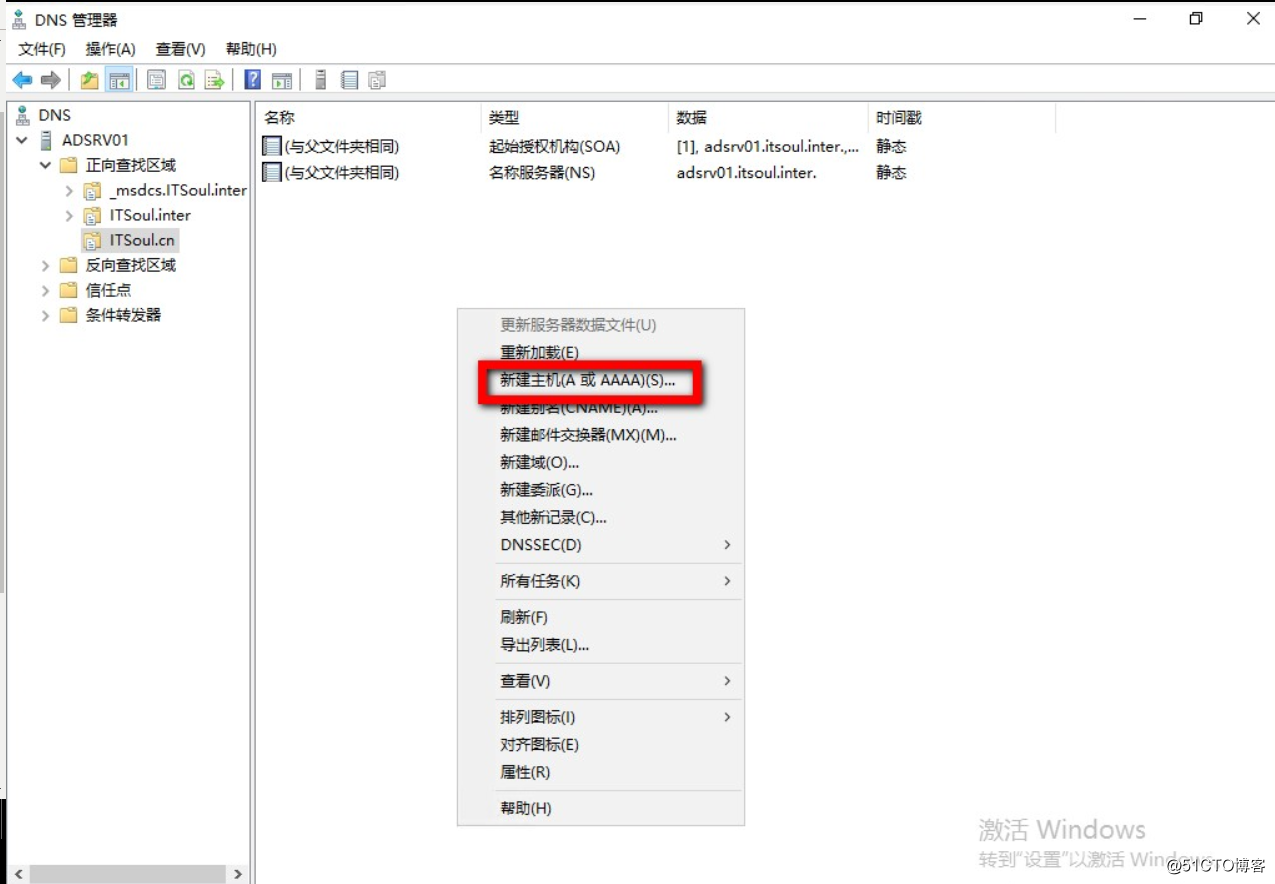Click the _msdcs.ITSoul.inter zone icon
The image size is (1275, 884).
coord(92,190)
